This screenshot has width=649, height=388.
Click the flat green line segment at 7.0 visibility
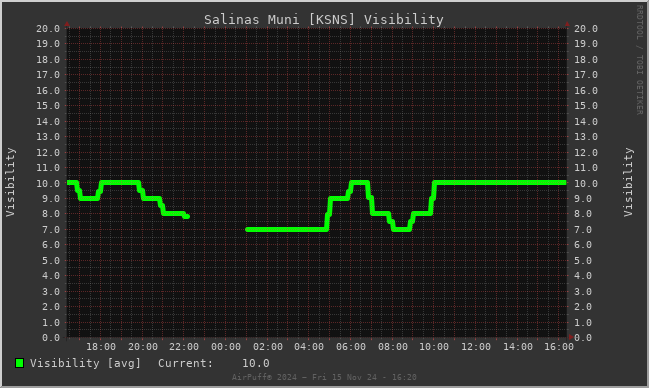point(286,229)
